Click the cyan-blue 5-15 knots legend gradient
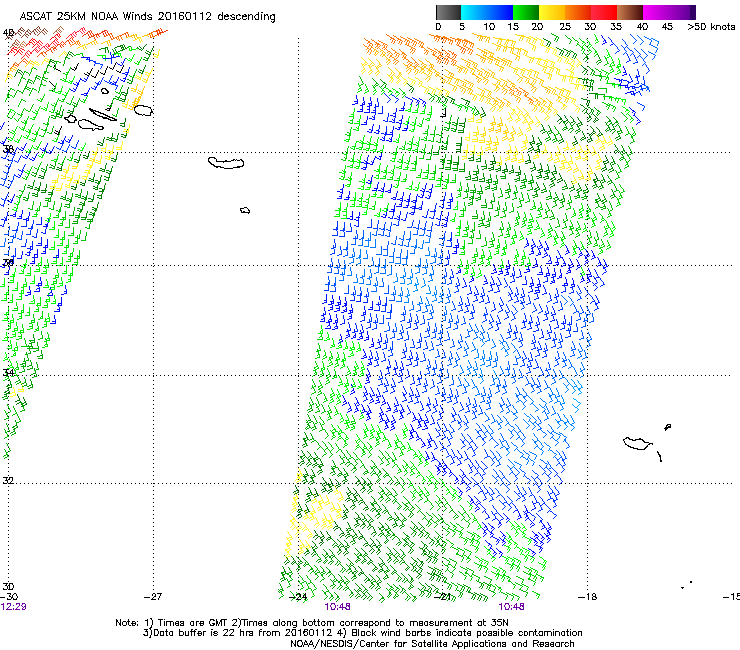The image size is (740, 650). pos(487,12)
